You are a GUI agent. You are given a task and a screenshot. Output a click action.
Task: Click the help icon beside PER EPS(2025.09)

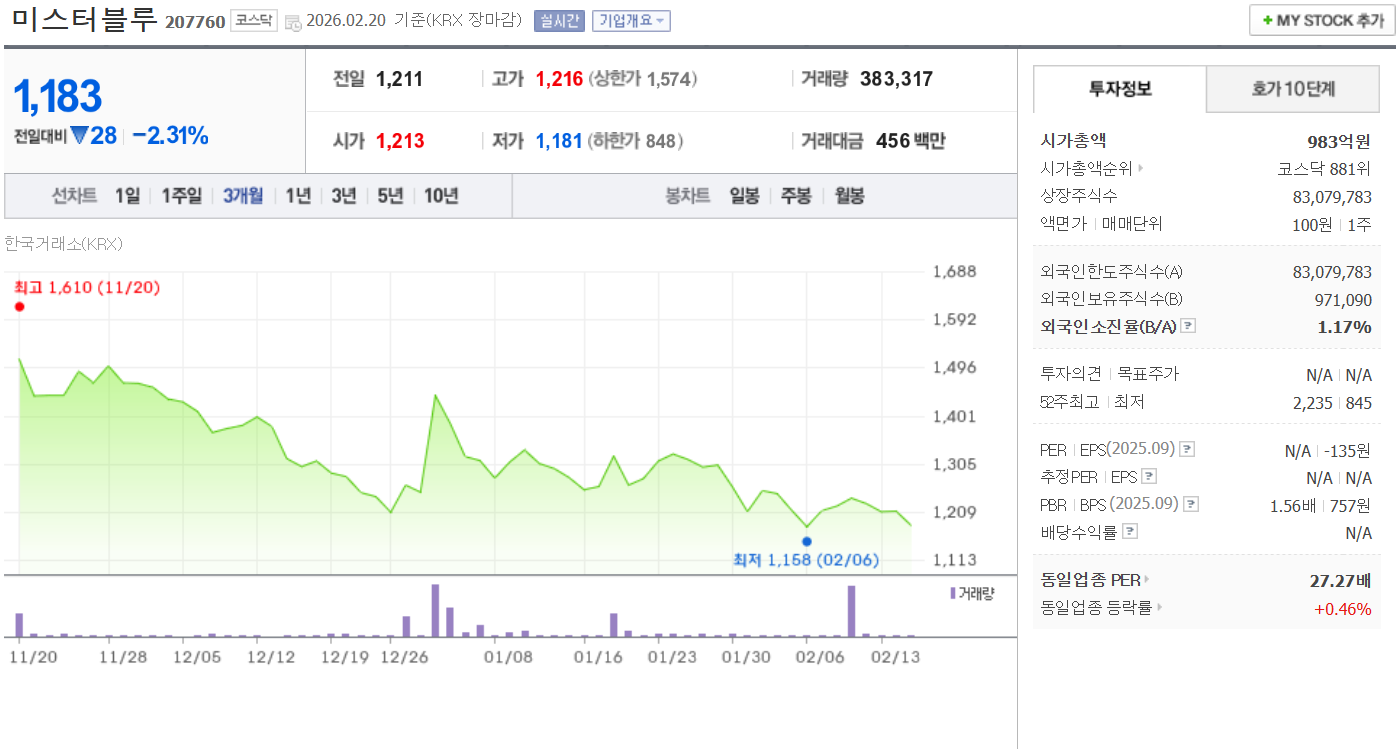click(1189, 450)
